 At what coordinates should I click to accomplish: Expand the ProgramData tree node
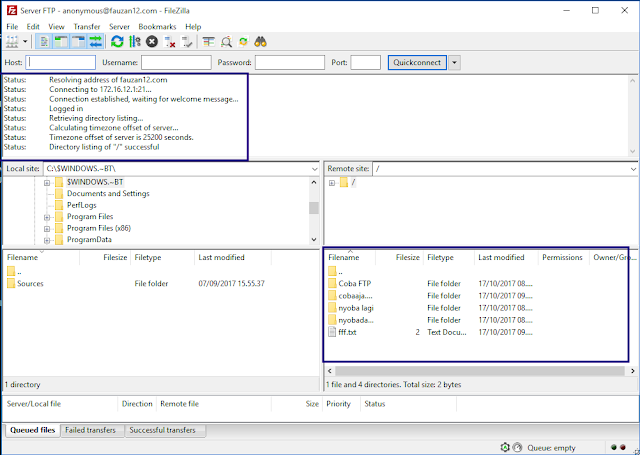pos(47,240)
